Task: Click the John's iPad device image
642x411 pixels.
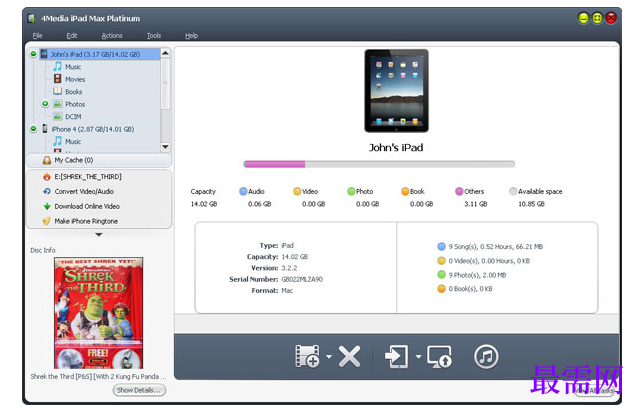Action: [x=396, y=91]
